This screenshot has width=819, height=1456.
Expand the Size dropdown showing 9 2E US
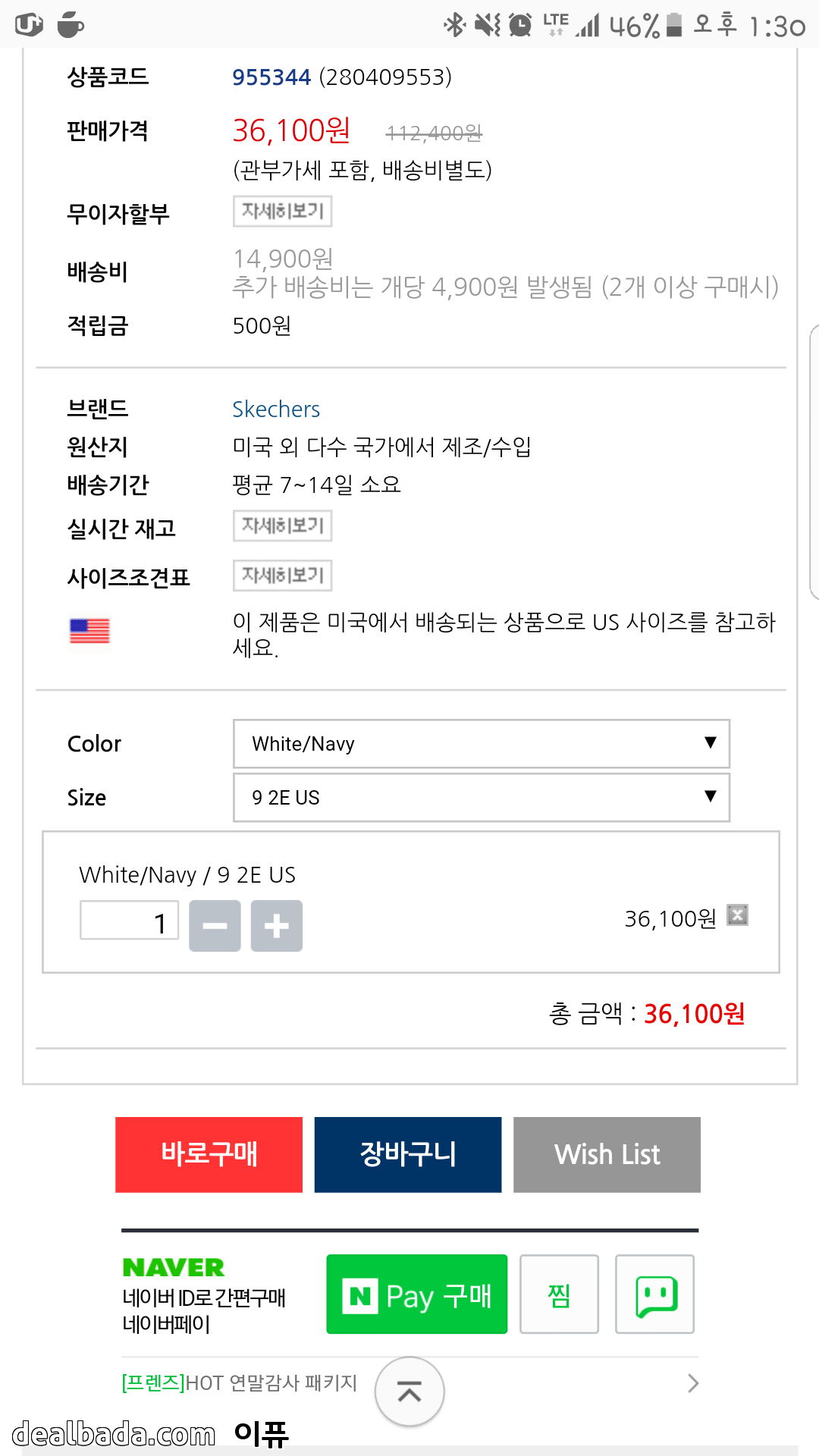pyautogui.click(x=481, y=798)
